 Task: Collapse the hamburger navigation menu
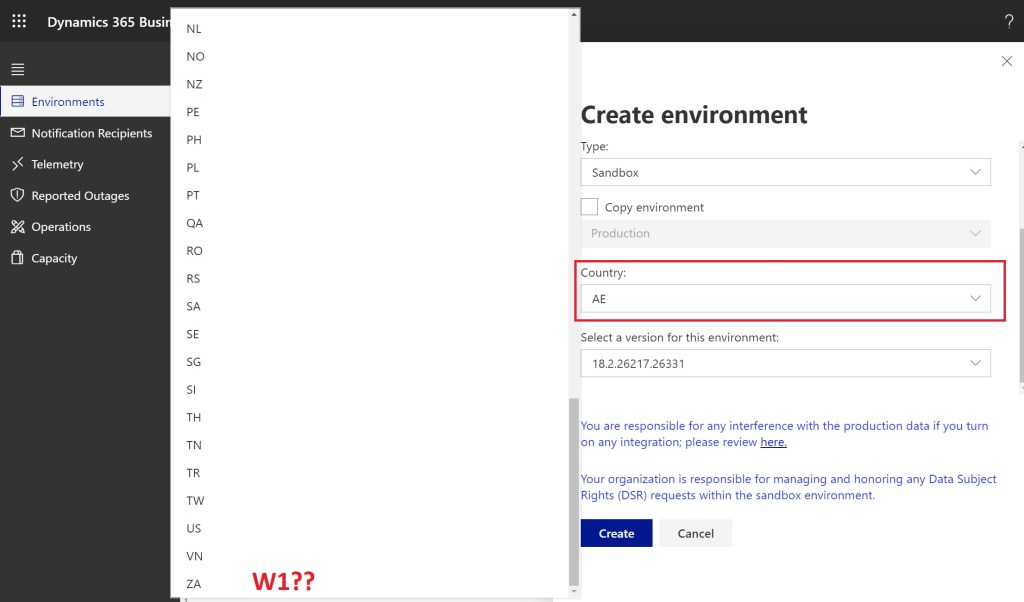(x=17, y=69)
